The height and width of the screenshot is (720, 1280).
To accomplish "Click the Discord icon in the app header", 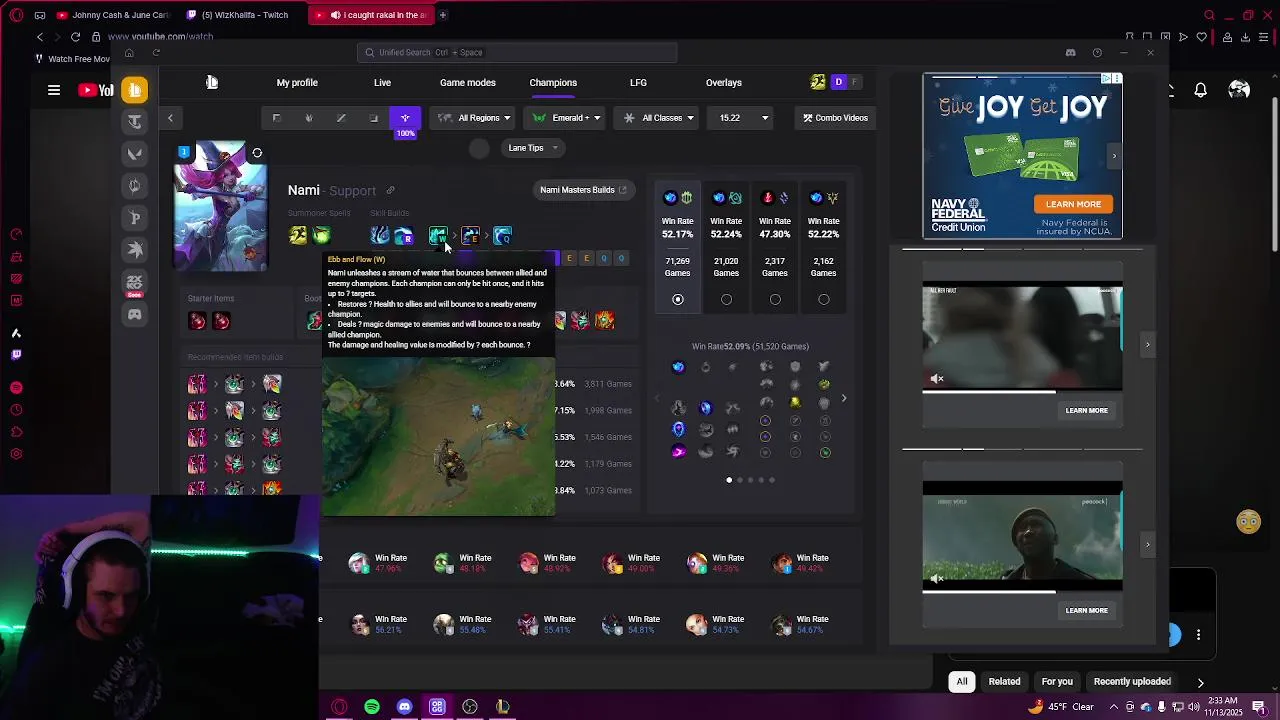I will coord(1070,53).
